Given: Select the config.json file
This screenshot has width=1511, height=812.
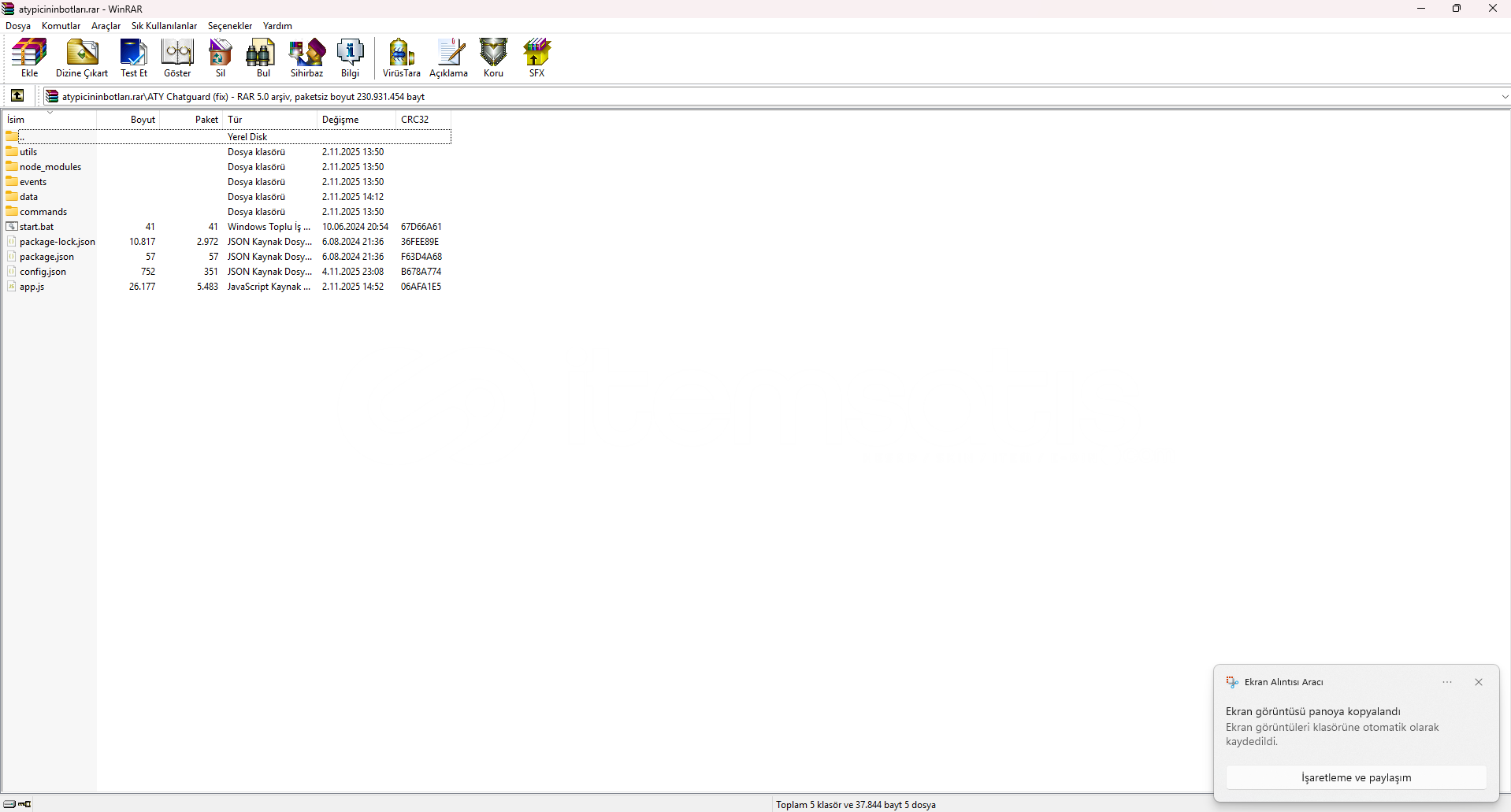Looking at the screenshot, I should 43,272.
